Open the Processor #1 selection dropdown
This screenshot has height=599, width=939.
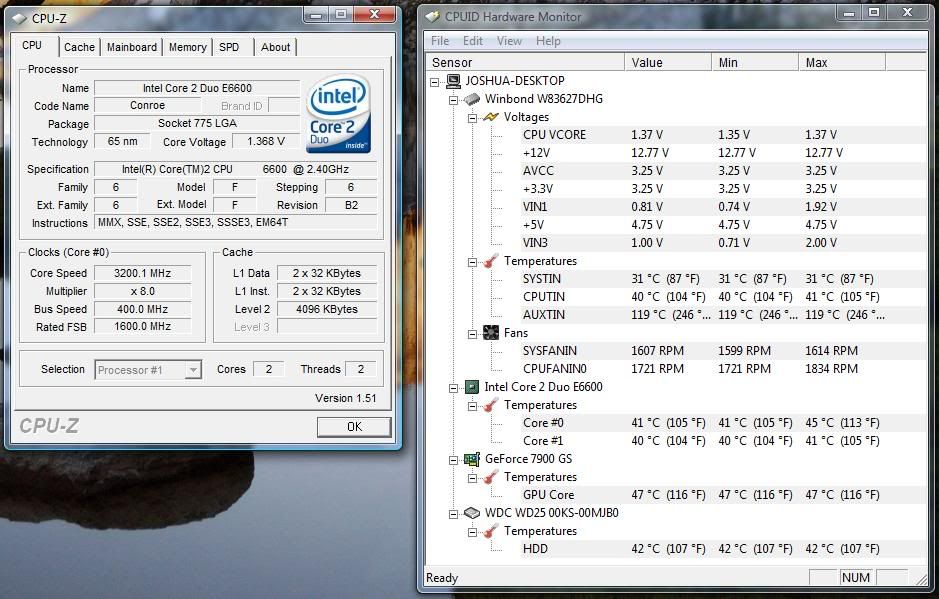click(193, 370)
